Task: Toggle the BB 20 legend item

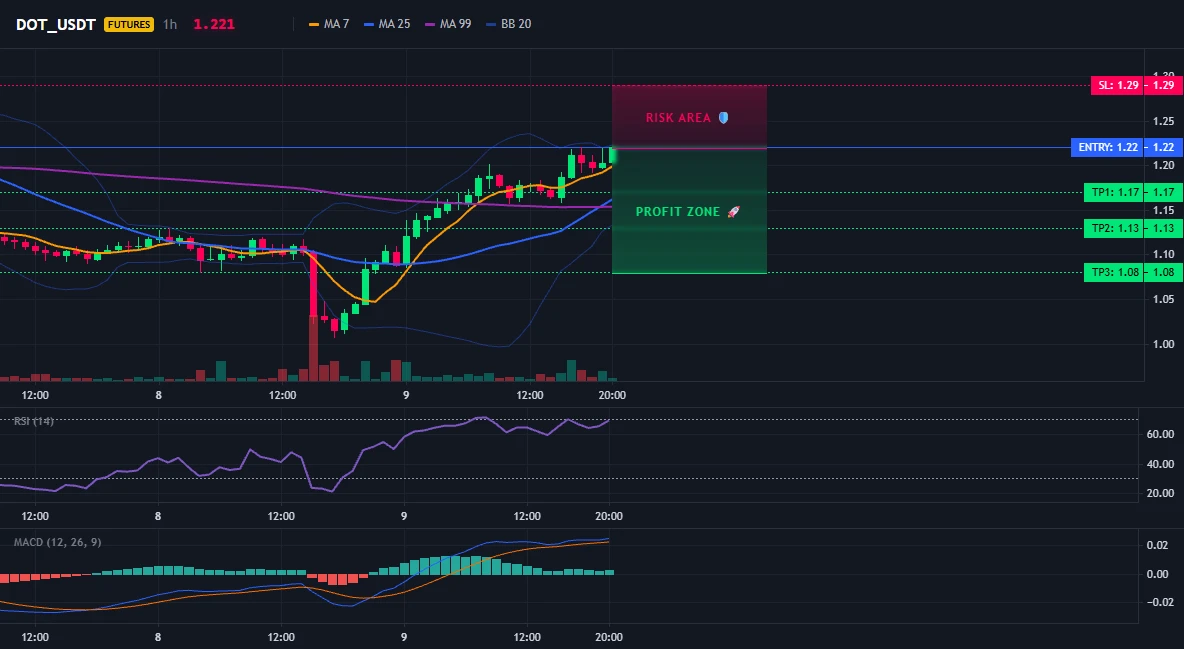Action: (x=509, y=24)
